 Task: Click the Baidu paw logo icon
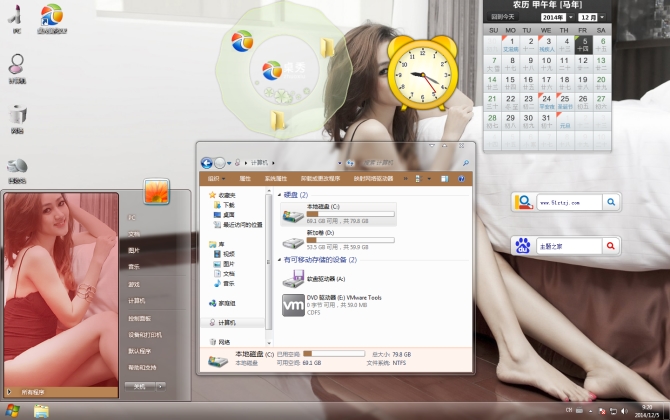pos(523,246)
